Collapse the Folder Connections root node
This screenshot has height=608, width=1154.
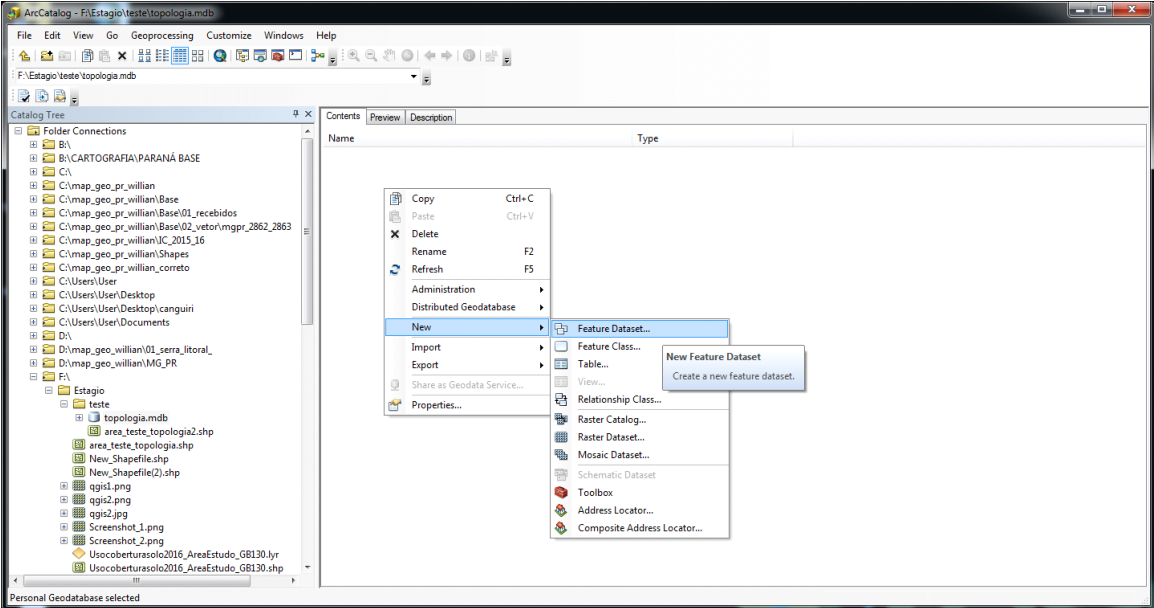point(18,131)
